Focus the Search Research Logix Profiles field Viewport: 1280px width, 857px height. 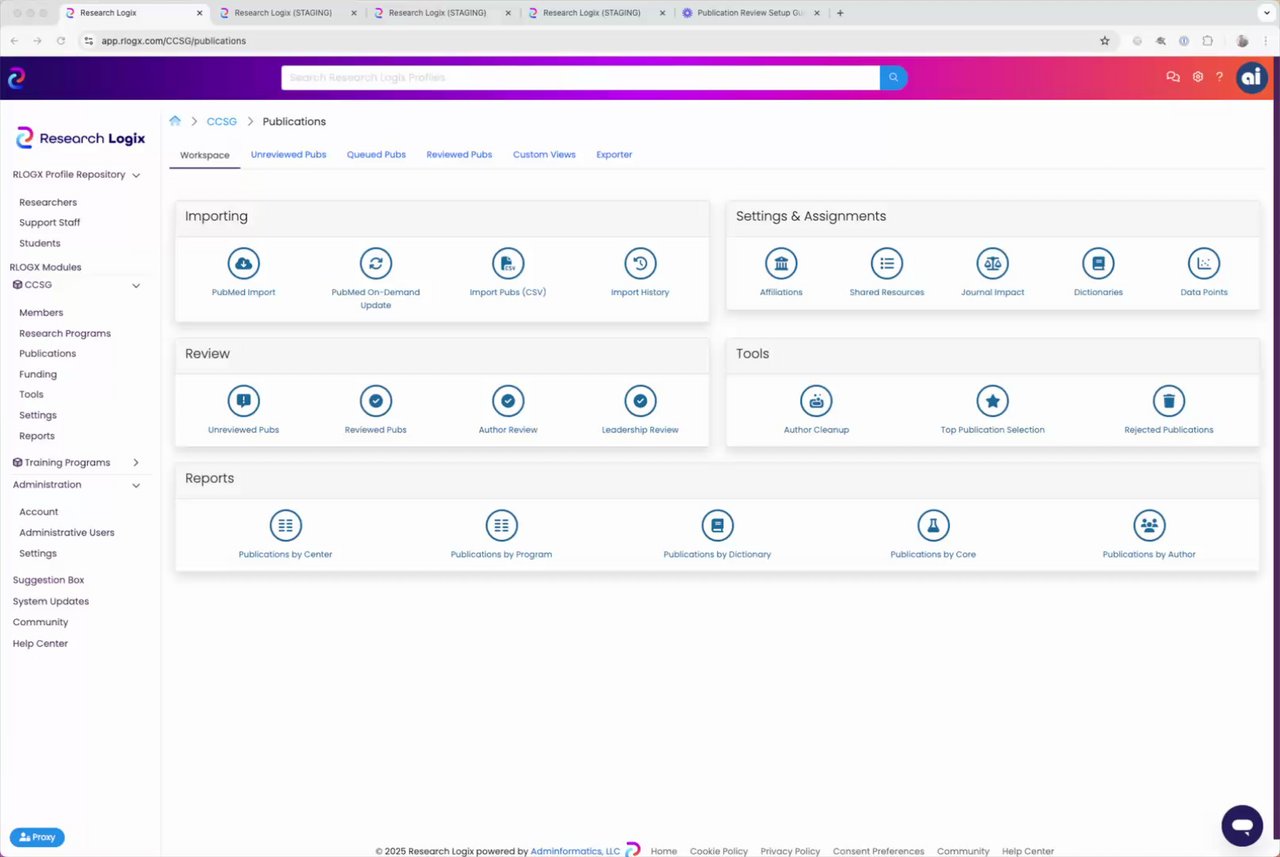pyautogui.click(x=580, y=78)
